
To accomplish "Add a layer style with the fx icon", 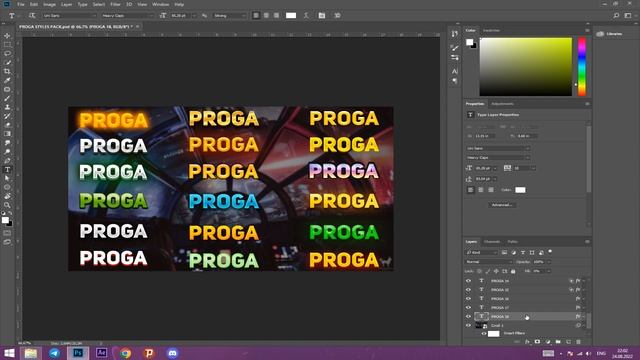I will coord(527,342).
